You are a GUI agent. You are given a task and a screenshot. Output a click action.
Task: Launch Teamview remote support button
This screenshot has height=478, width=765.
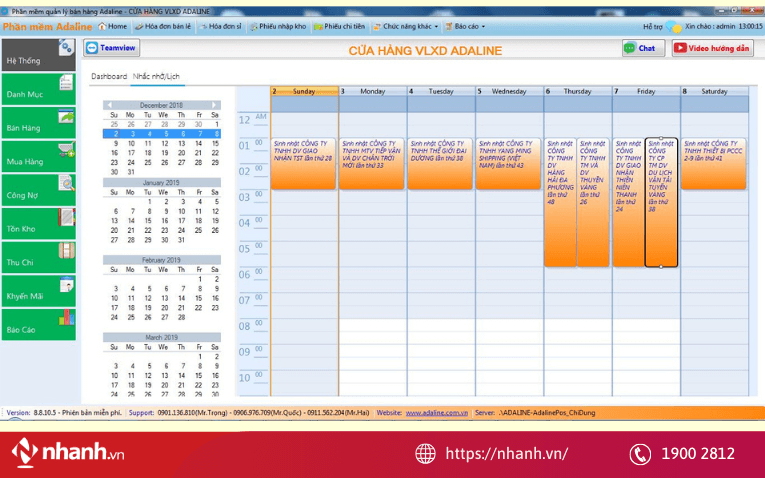[x=112, y=48]
